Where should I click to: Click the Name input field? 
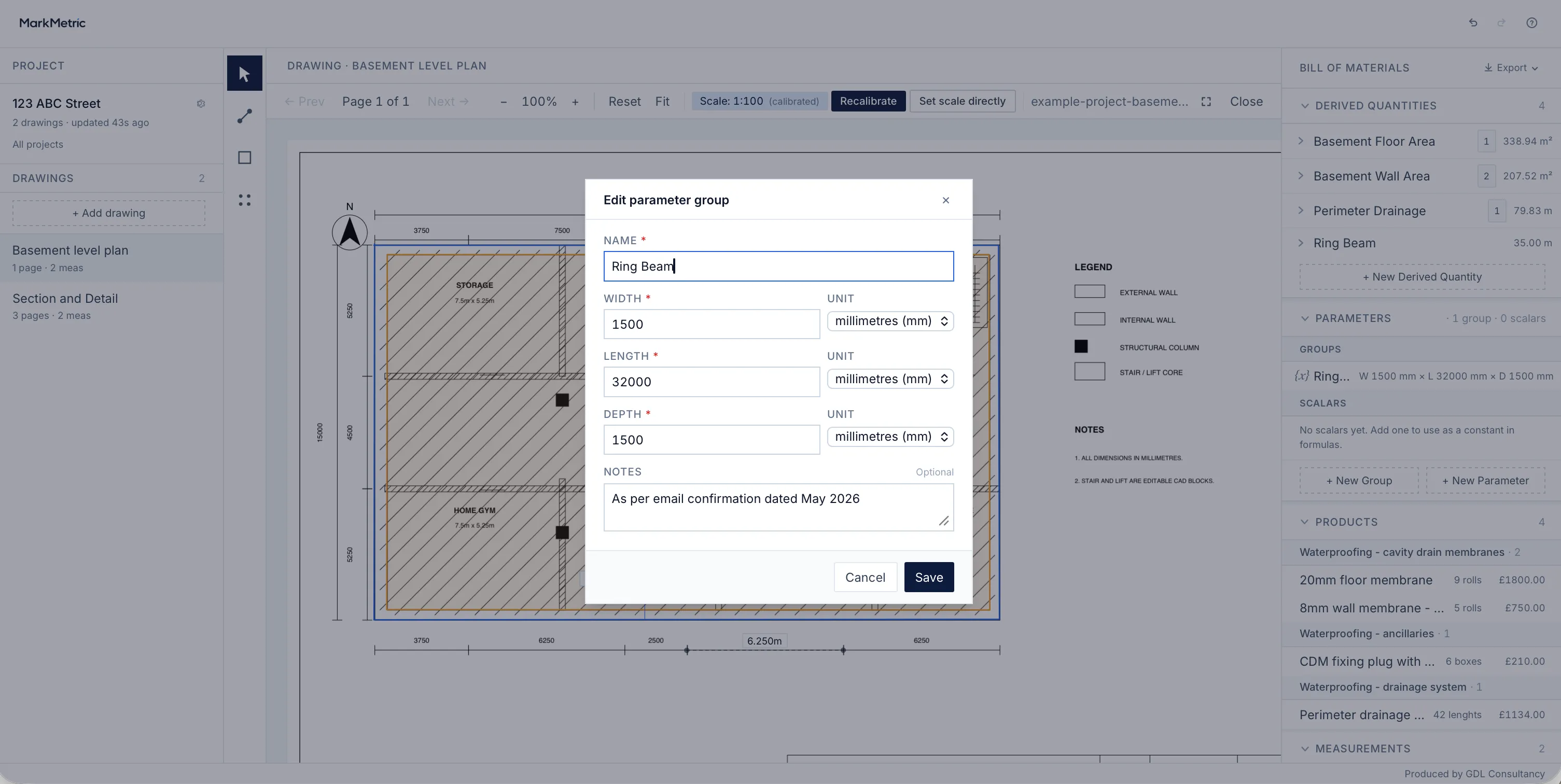[x=778, y=267]
